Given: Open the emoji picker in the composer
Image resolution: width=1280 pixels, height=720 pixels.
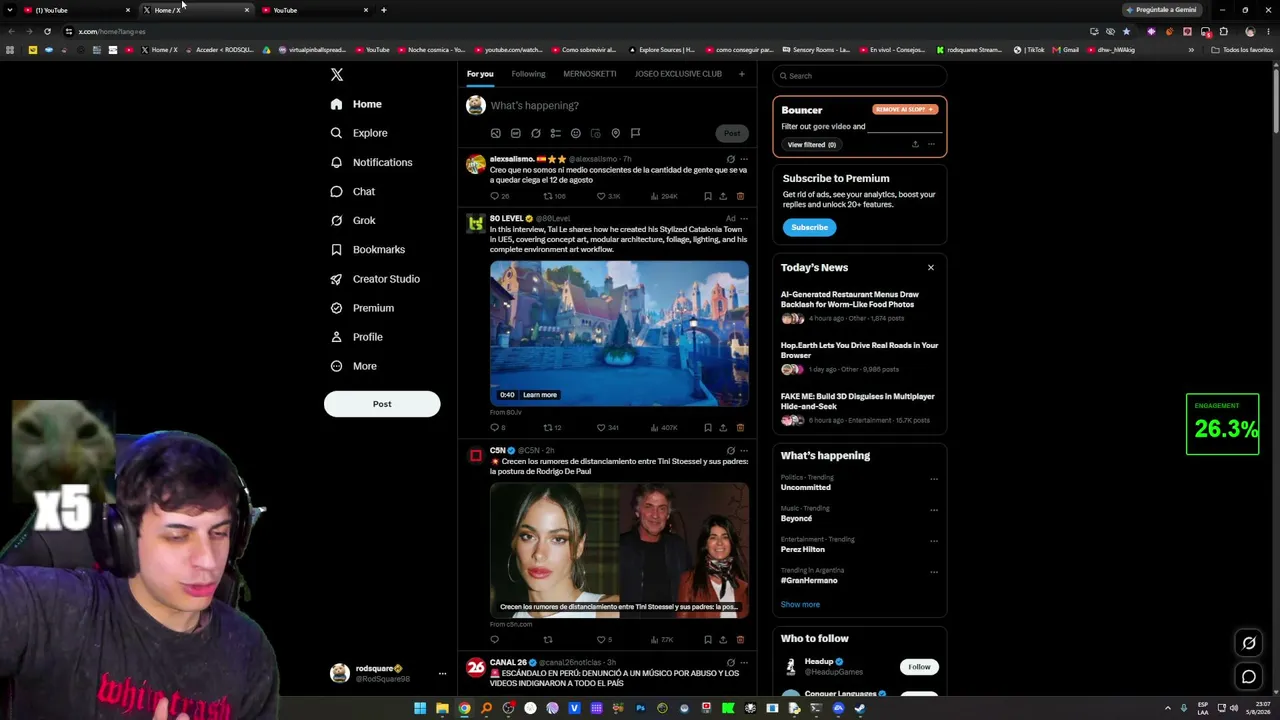Looking at the screenshot, I should pyautogui.click(x=575, y=133).
